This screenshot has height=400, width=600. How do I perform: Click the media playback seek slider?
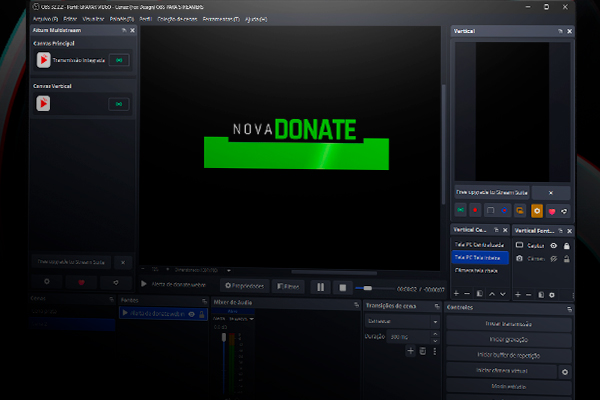[x=375, y=288]
